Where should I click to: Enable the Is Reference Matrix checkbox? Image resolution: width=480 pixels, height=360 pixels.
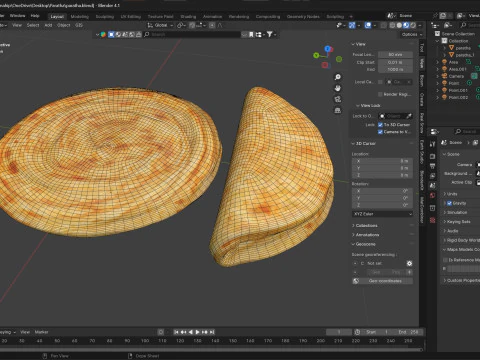tap(445, 260)
